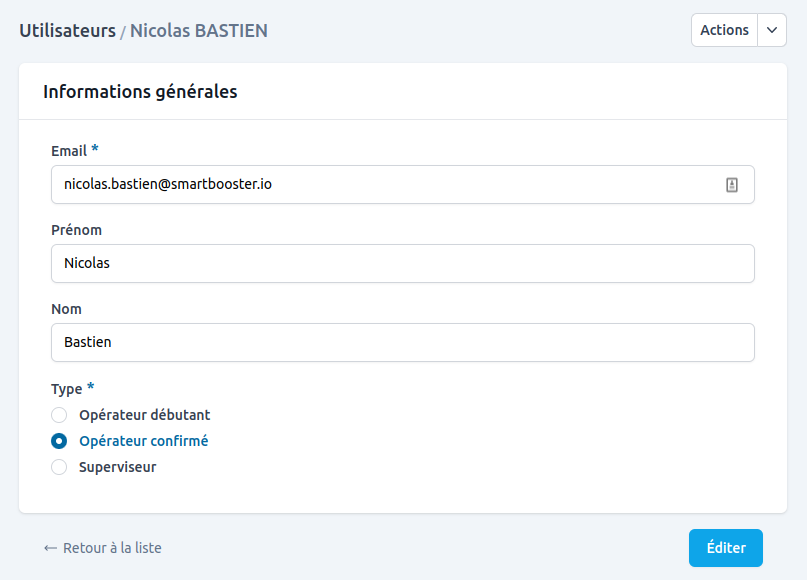This screenshot has height=580, width=807.
Task: Click the Email field label
Action: 69,150
